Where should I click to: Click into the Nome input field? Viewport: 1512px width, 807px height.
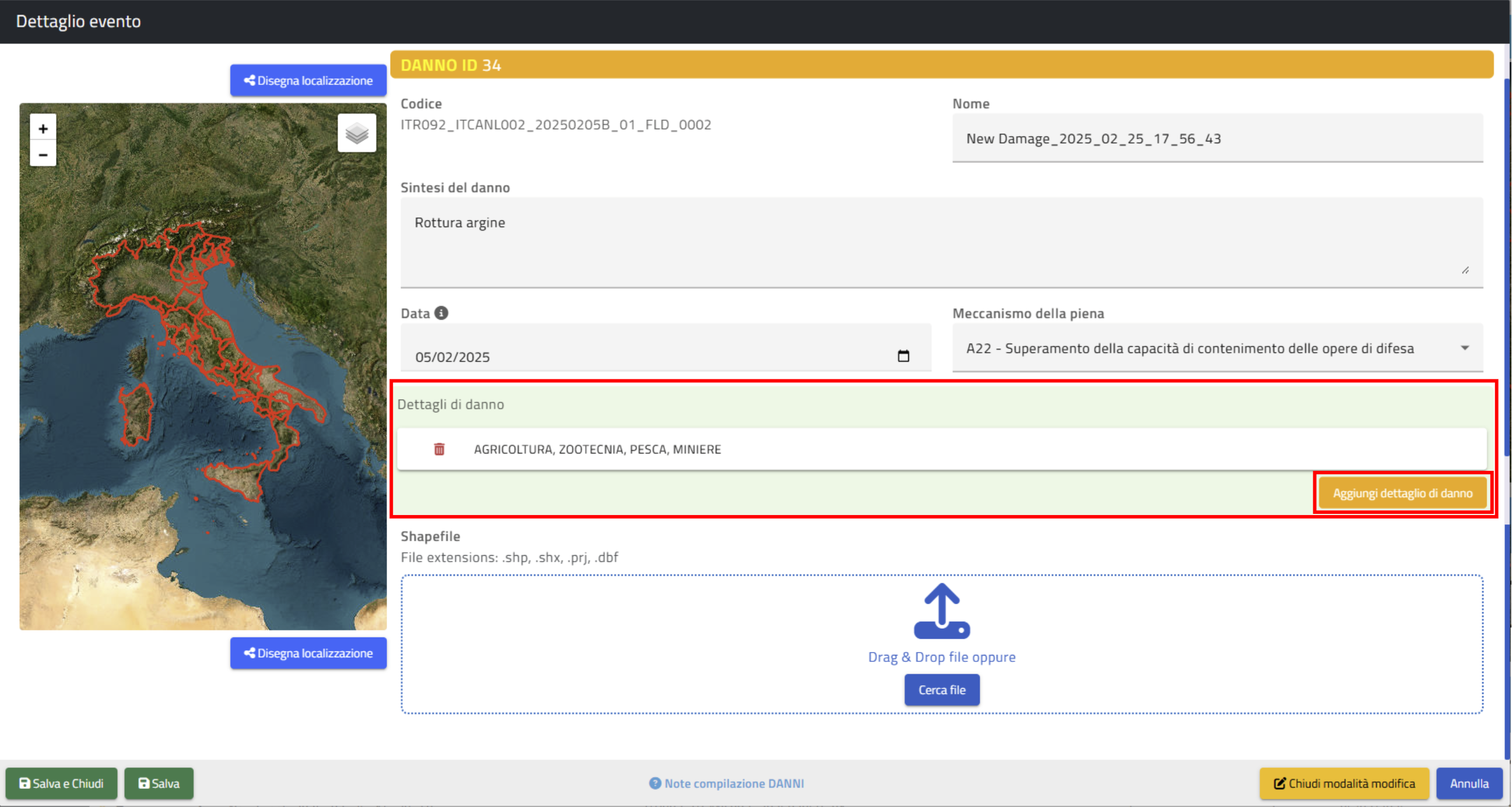(1217, 139)
